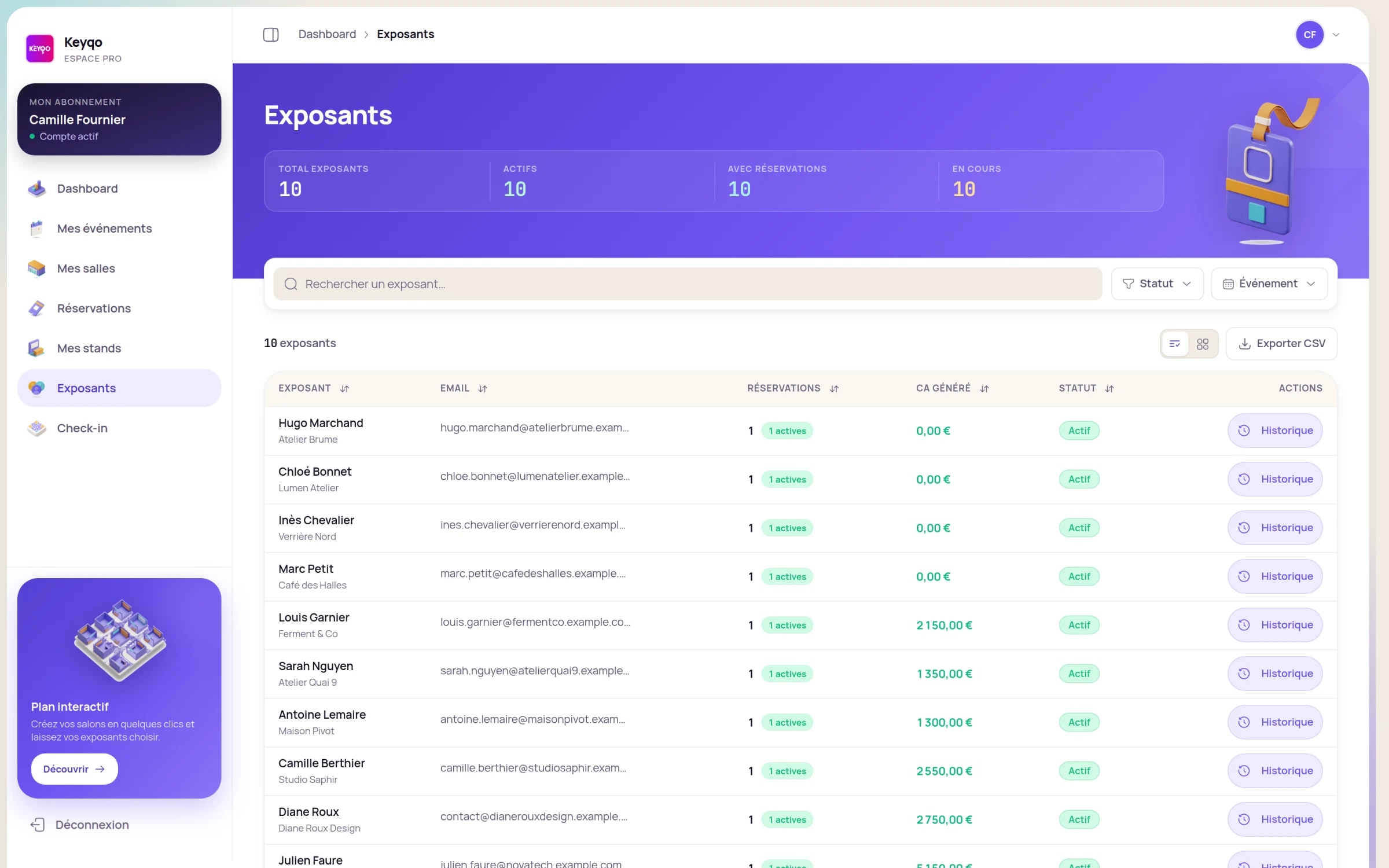Open Historique for Antoine Lemaire
Viewport: 1389px width, 868px height.
pos(1275,722)
